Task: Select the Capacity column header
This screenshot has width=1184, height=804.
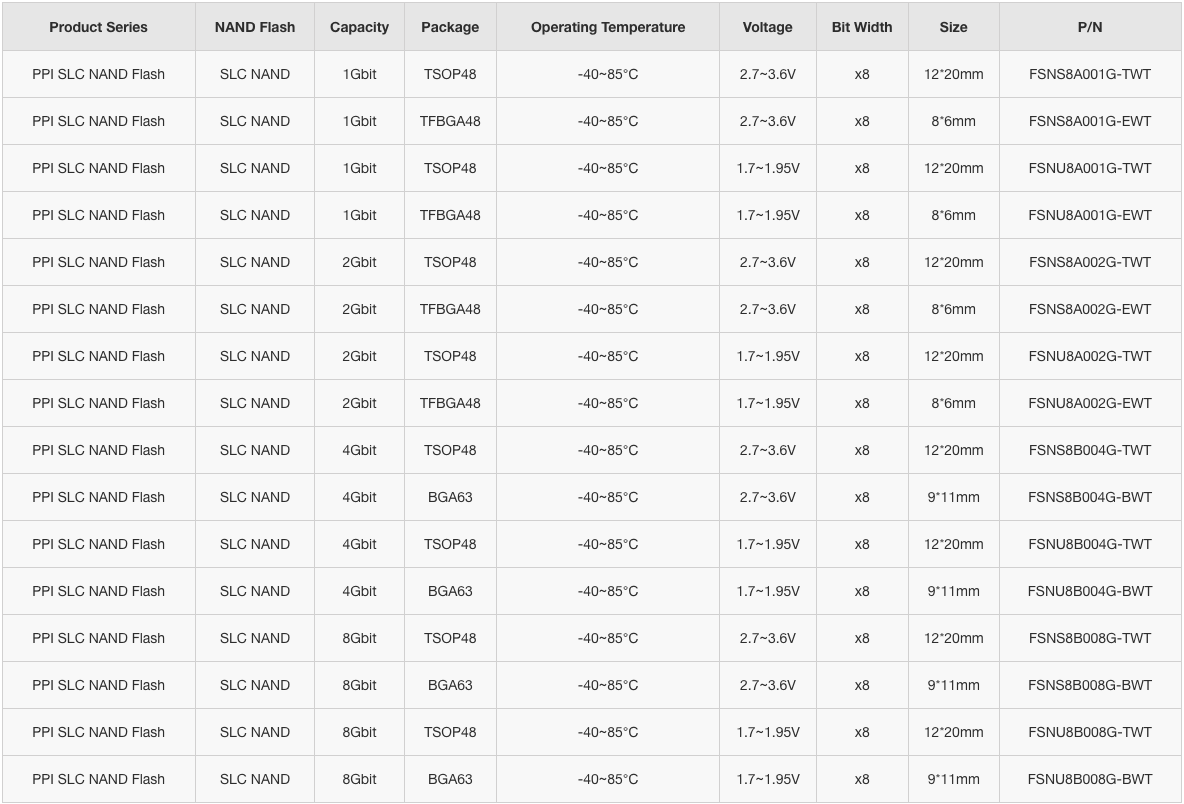Action: (x=359, y=27)
